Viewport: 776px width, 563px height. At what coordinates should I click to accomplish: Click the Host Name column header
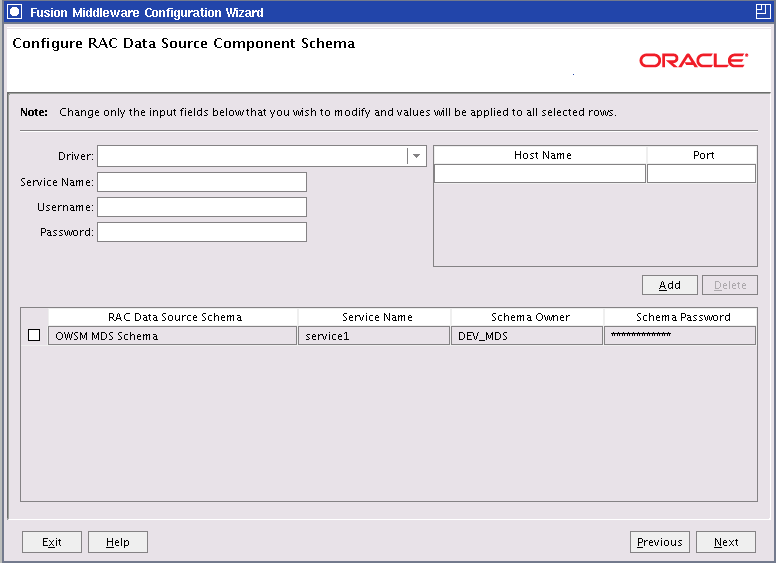coord(540,155)
